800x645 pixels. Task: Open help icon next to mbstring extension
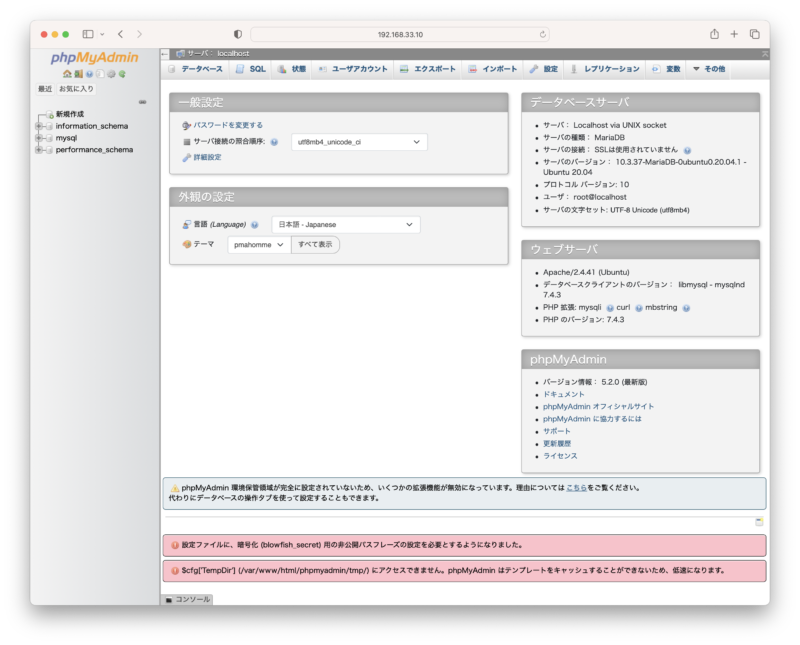(686, 308)
